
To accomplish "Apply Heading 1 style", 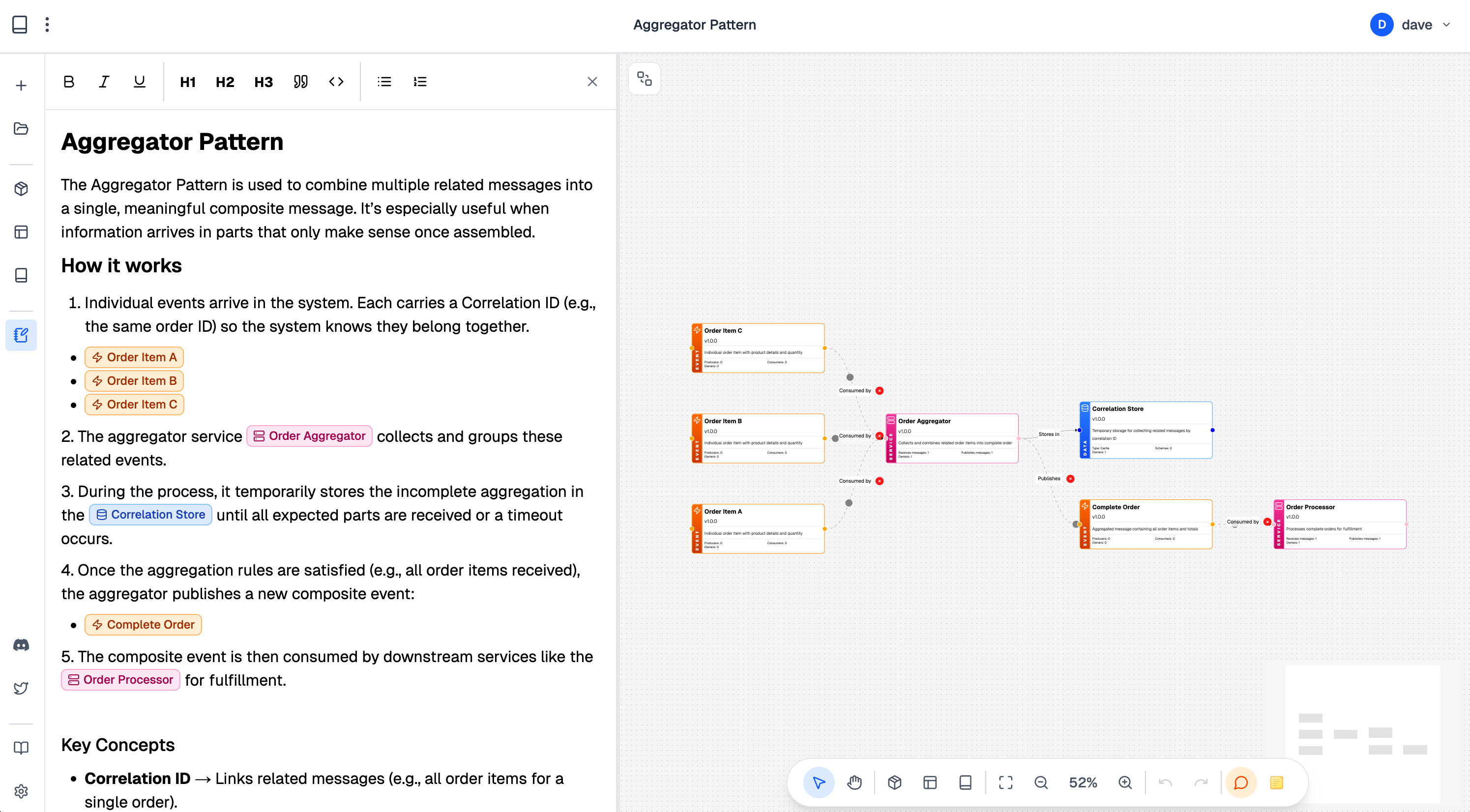I will point(187,82).
